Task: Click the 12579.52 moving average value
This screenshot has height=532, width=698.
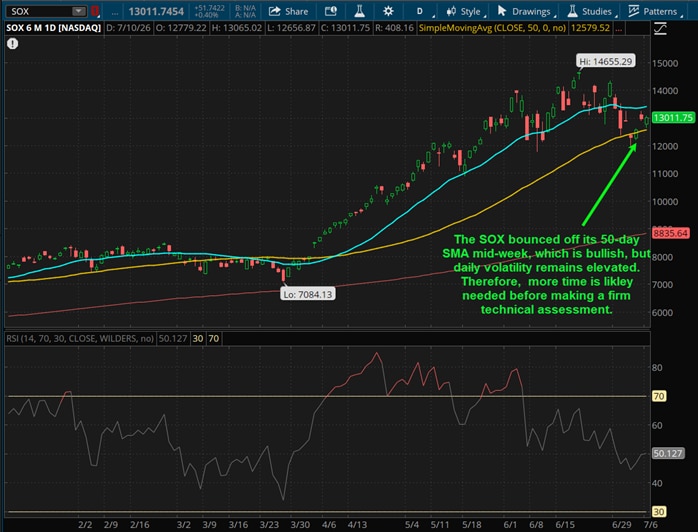Action: click(x=590, y=28)
